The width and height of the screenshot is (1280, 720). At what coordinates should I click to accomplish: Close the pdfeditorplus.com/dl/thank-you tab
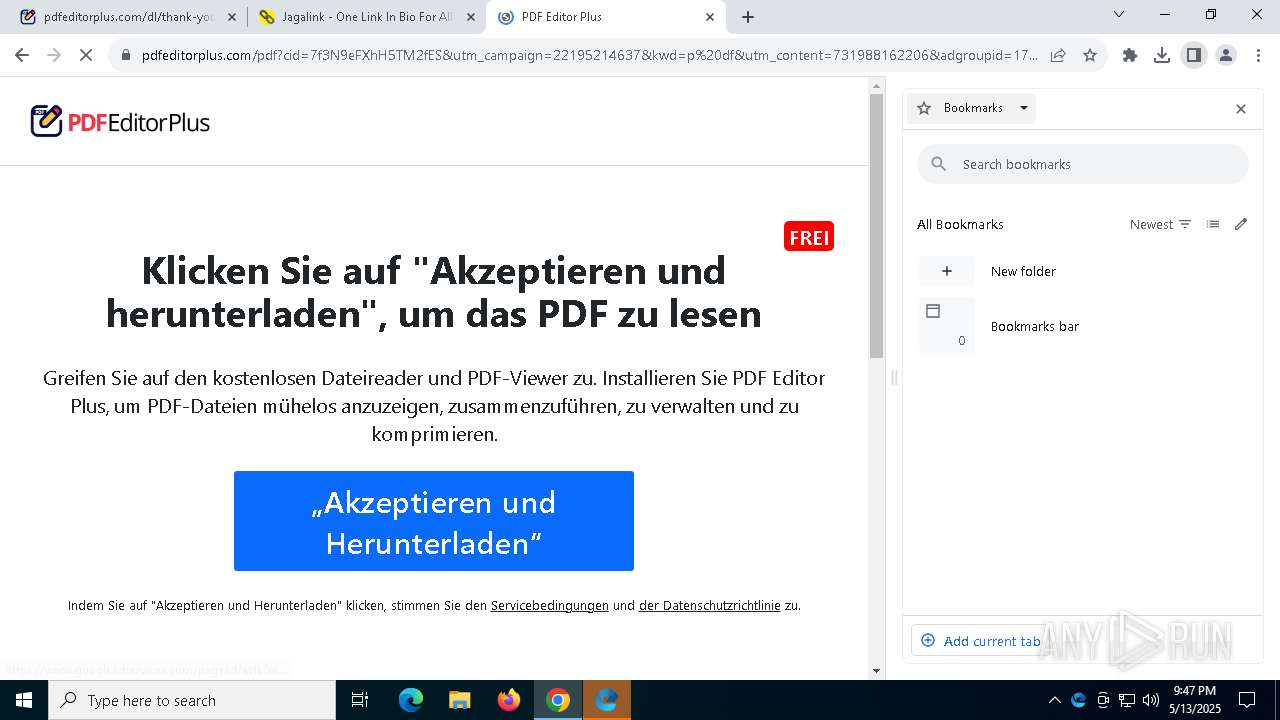[232, 17]
